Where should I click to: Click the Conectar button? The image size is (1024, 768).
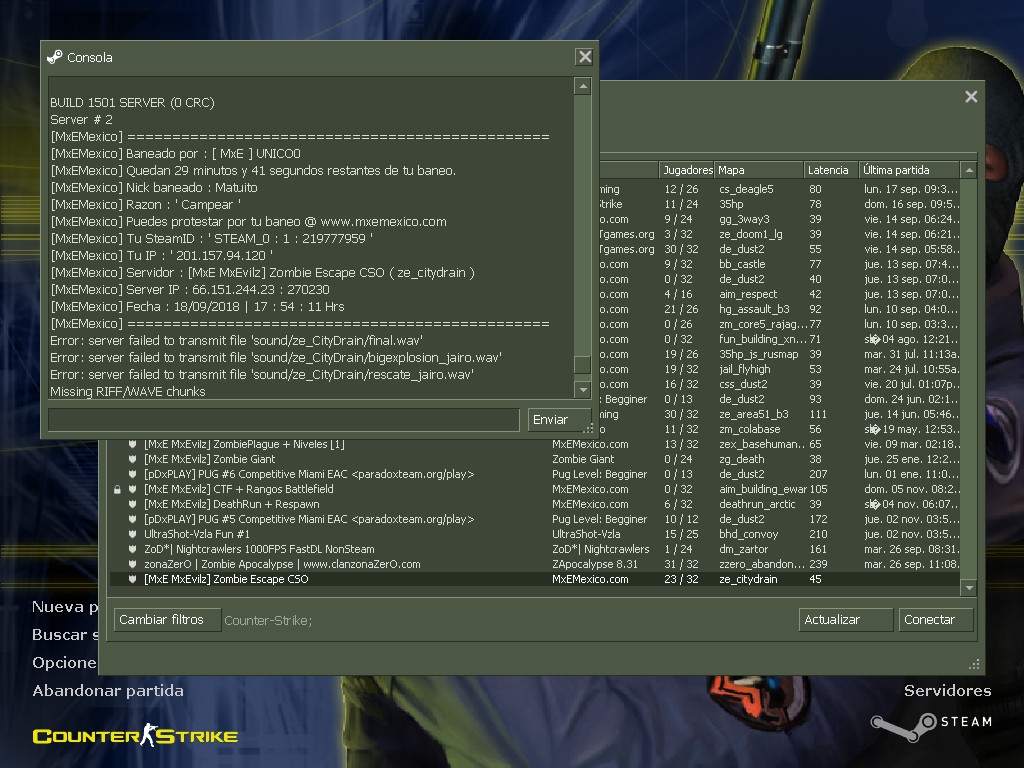pos(936,620)
